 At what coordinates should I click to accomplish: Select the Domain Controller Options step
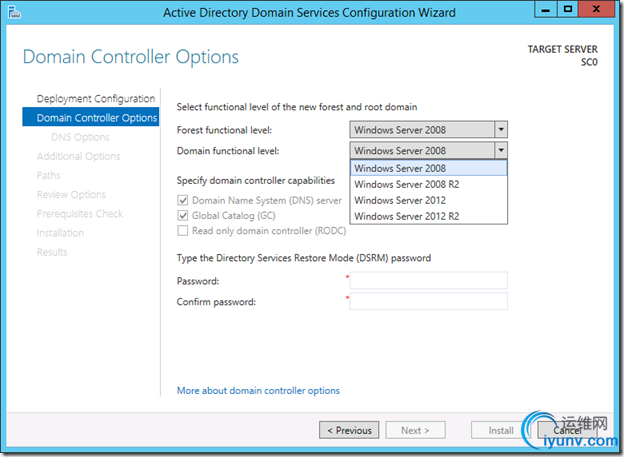click(x=91, y=117)
